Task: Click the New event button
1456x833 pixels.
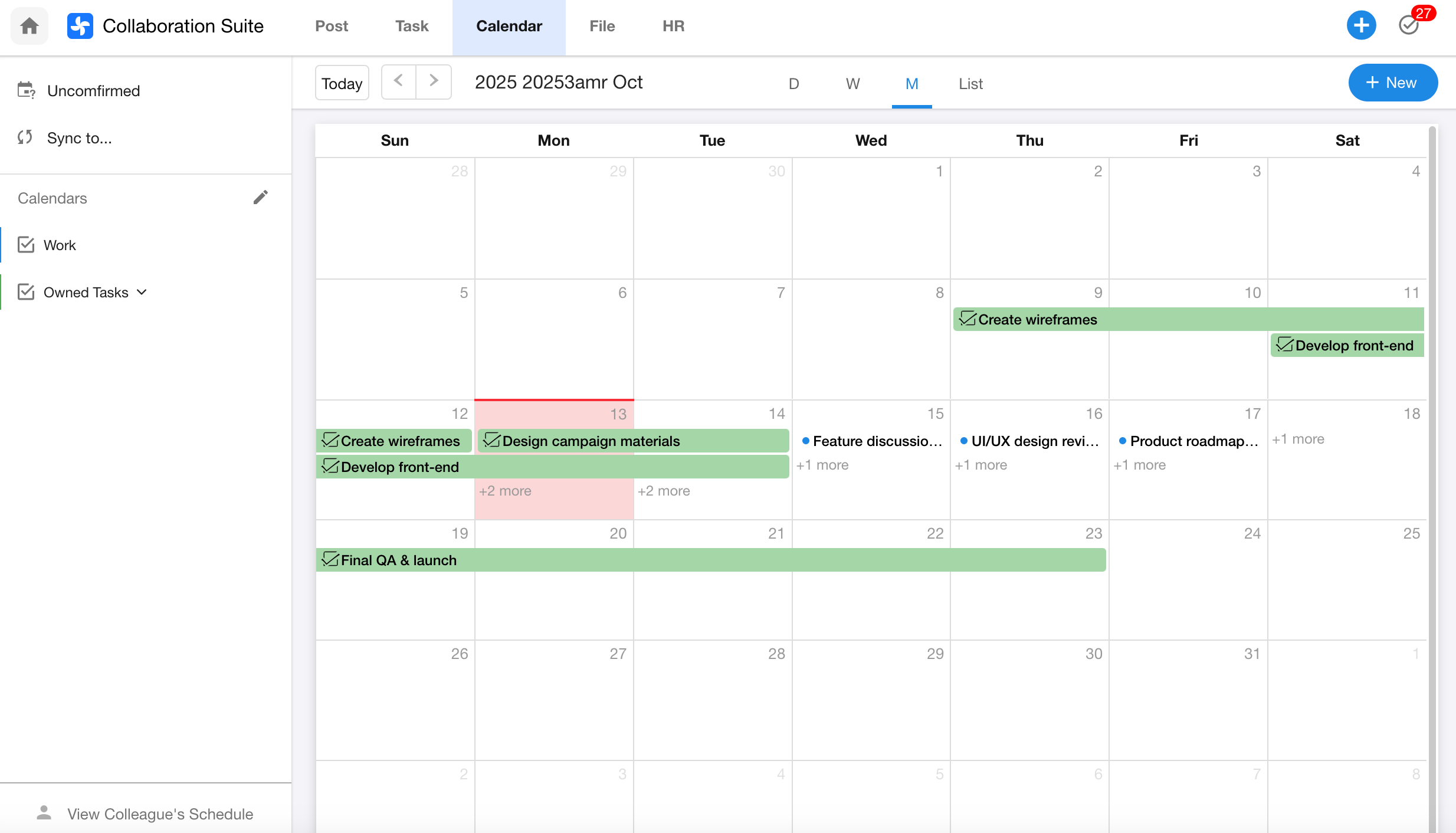Action: pos(1392,83)
